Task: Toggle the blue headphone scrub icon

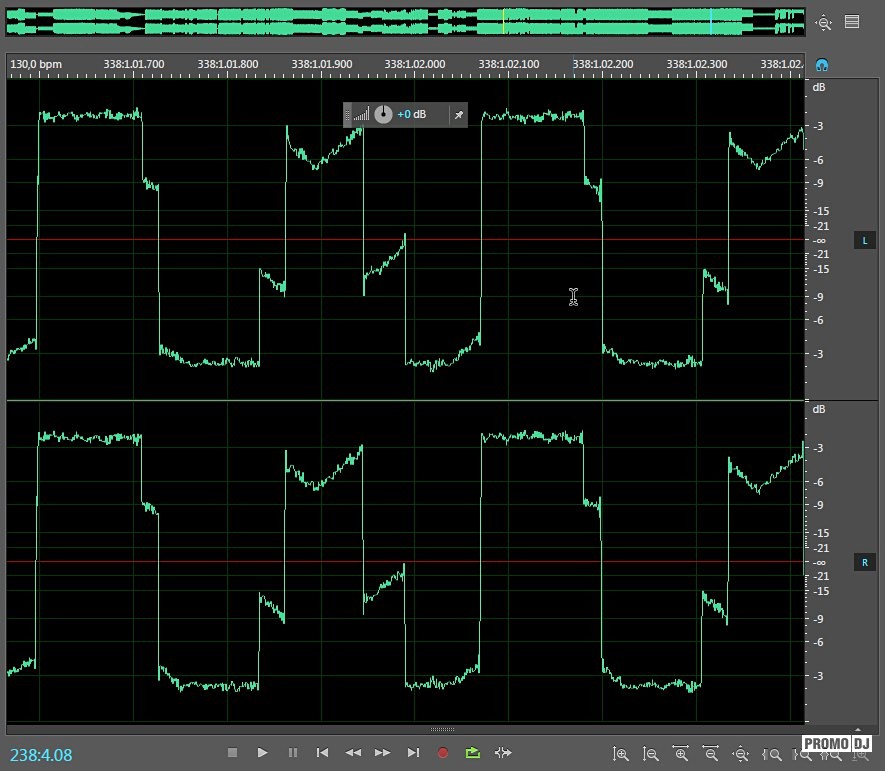Action: (x=822, y=65)
